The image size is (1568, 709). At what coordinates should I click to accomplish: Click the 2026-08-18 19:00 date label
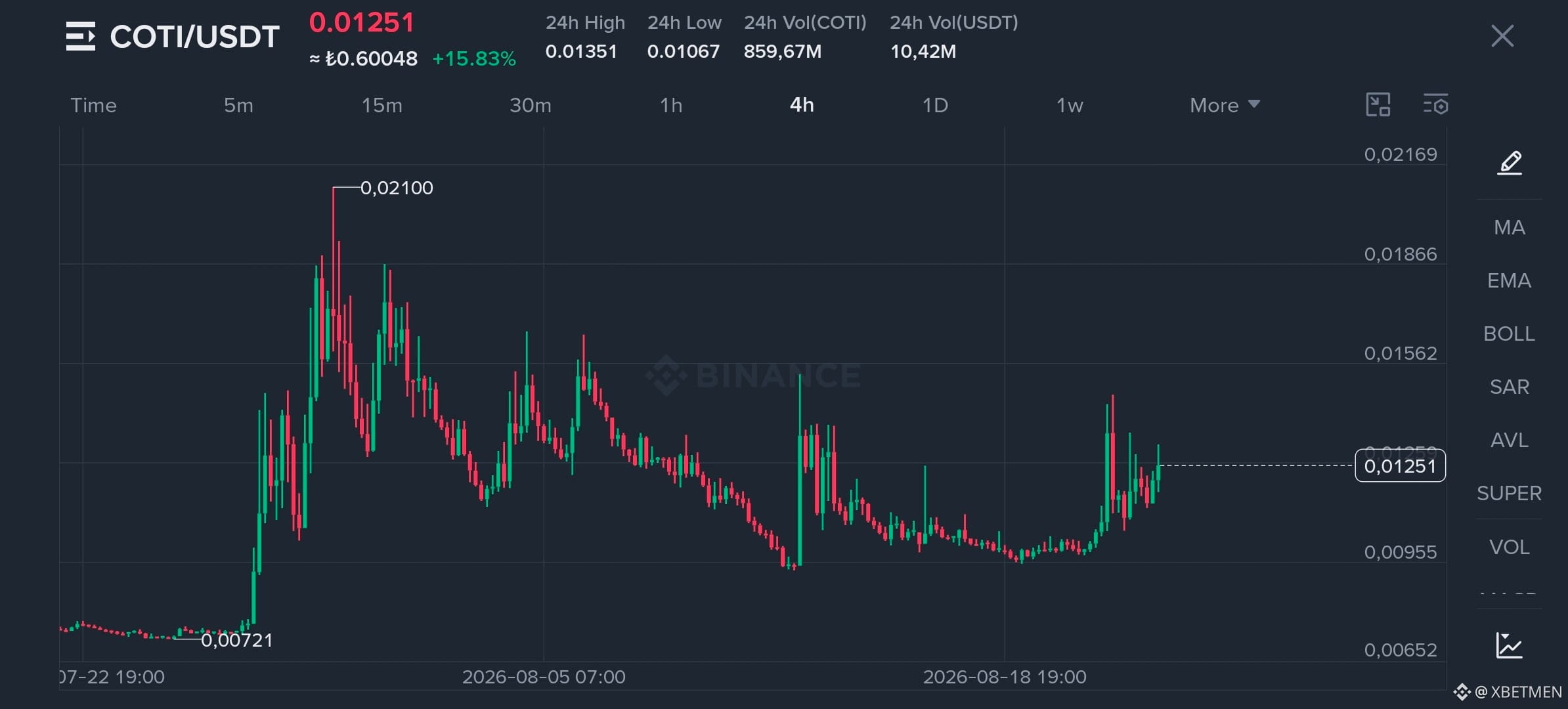pyautogui.click(x=1005, y=677)
